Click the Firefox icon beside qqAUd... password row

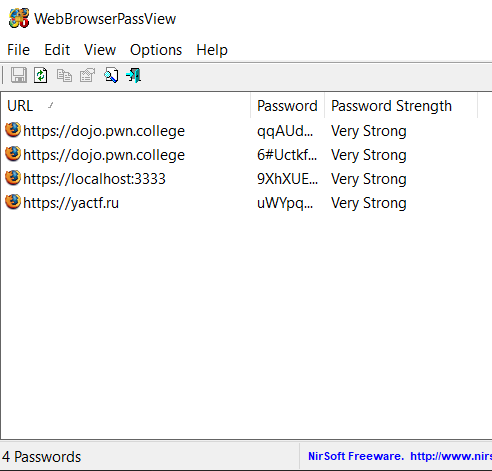pyautogui.click(x=13, y=130)
